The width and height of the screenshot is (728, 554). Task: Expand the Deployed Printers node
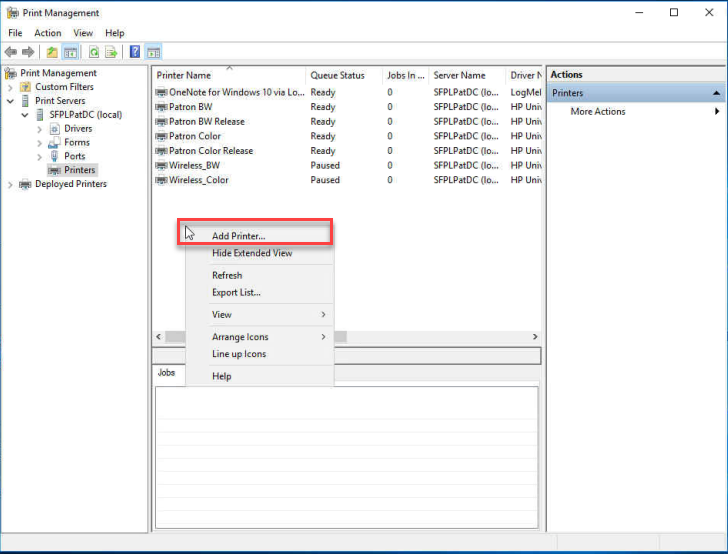11,184
